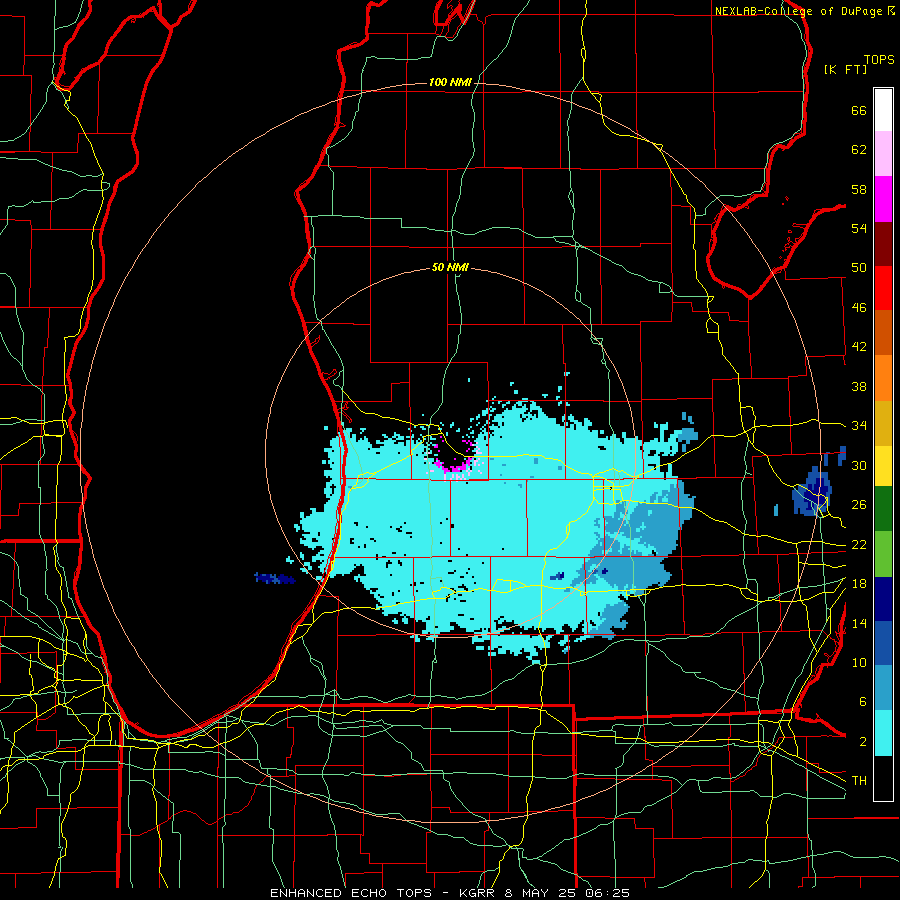Click the KGRR radar site identifier
This screenshot has width=900, height=900.
[479, 893]
